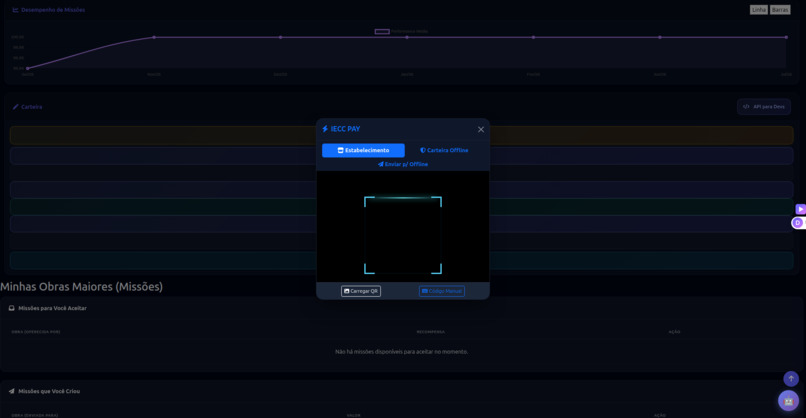Image resolution: width=806 pixels, height=418 pixels.
Task: Close the IECC PAY dialog
Action: tap(481, 130)
